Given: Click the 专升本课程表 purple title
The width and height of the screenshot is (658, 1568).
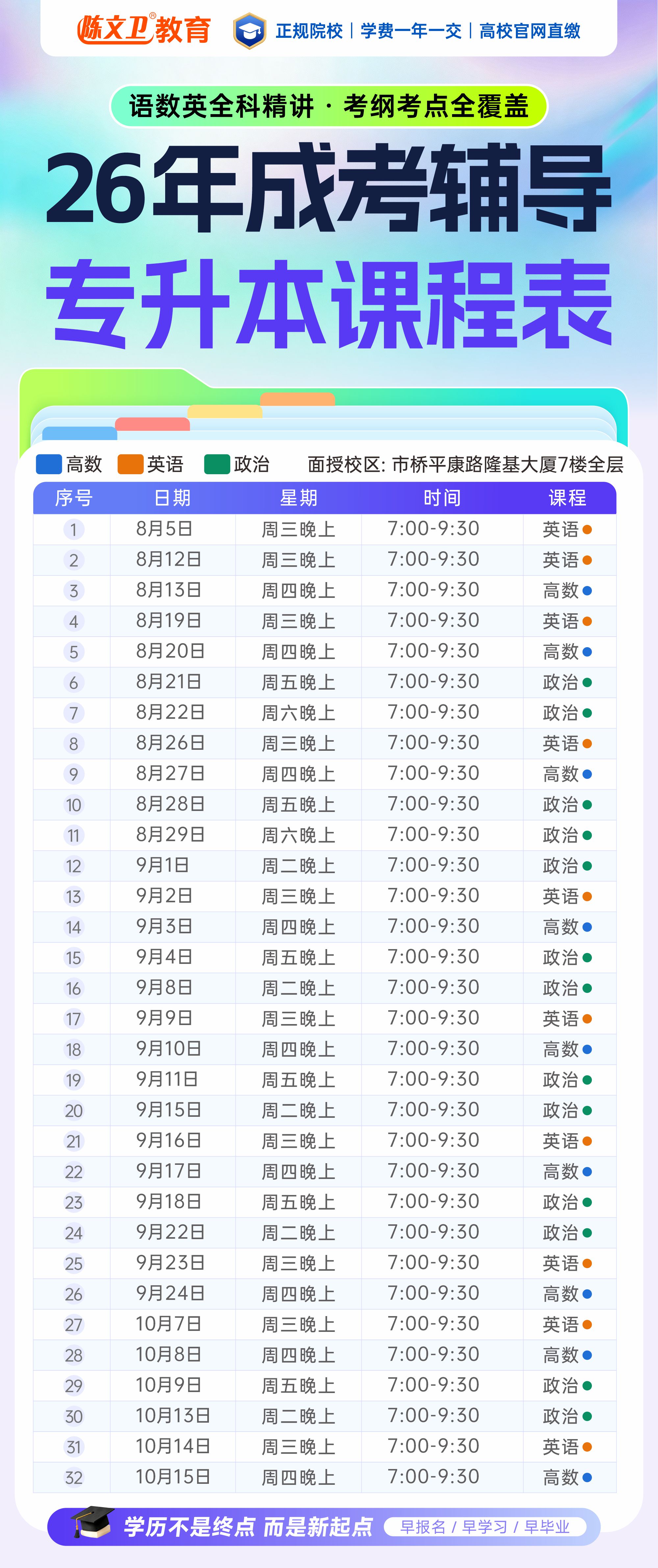Looking at the screenshot, I should pyautogui.click(x=329, y=303).
